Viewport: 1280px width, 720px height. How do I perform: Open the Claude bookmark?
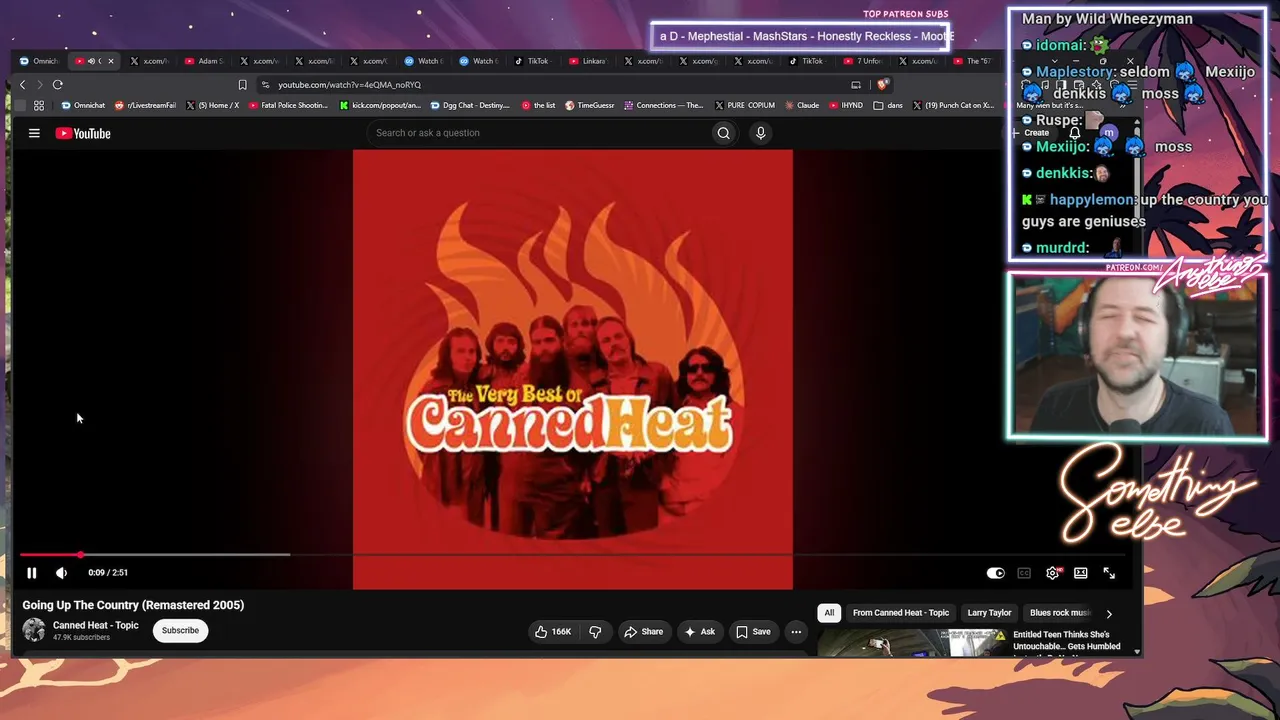[802, 105]
